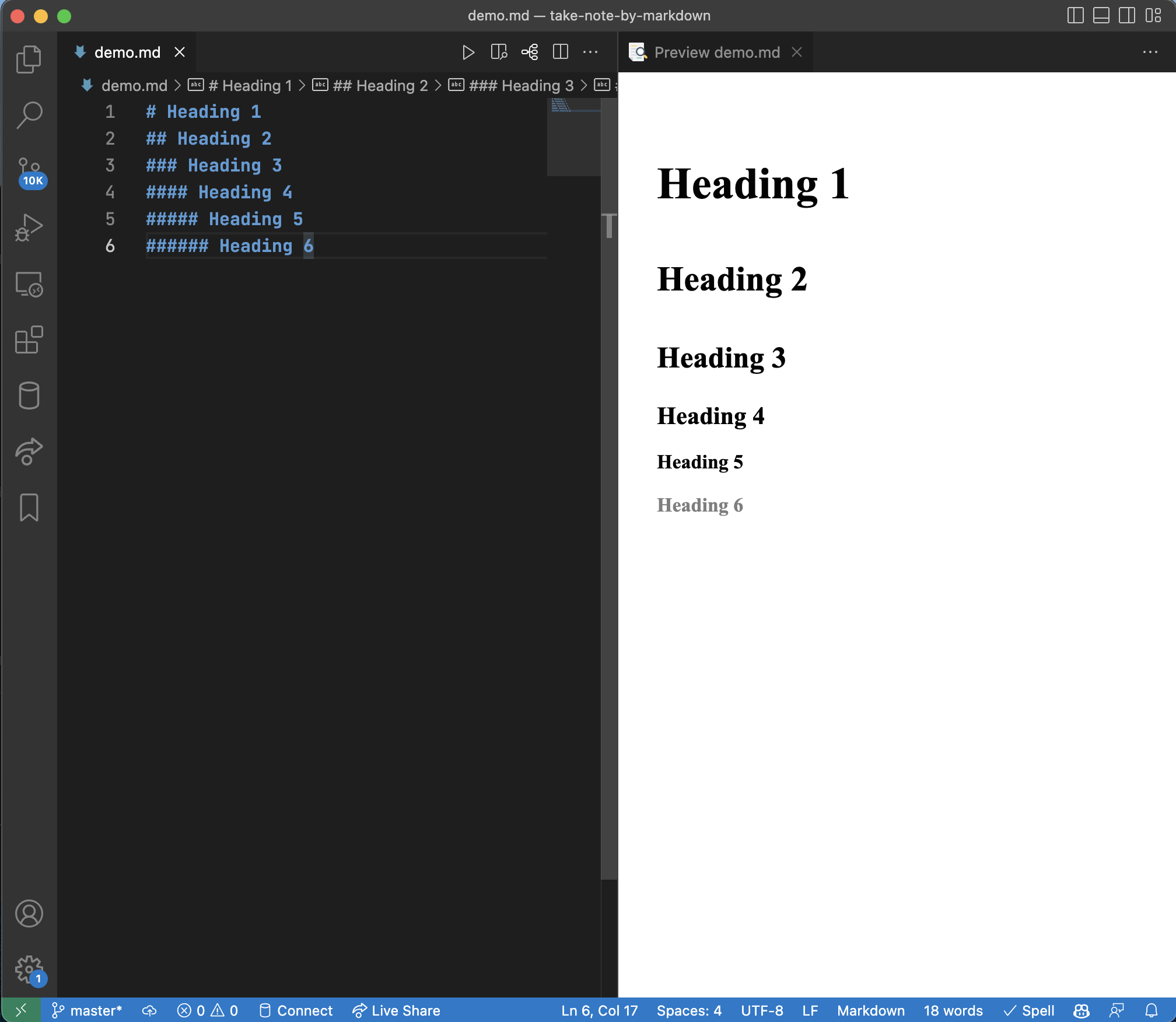Publish changes via cloud sync icon
The image size is (1176, 1022).
point(149,1010)
